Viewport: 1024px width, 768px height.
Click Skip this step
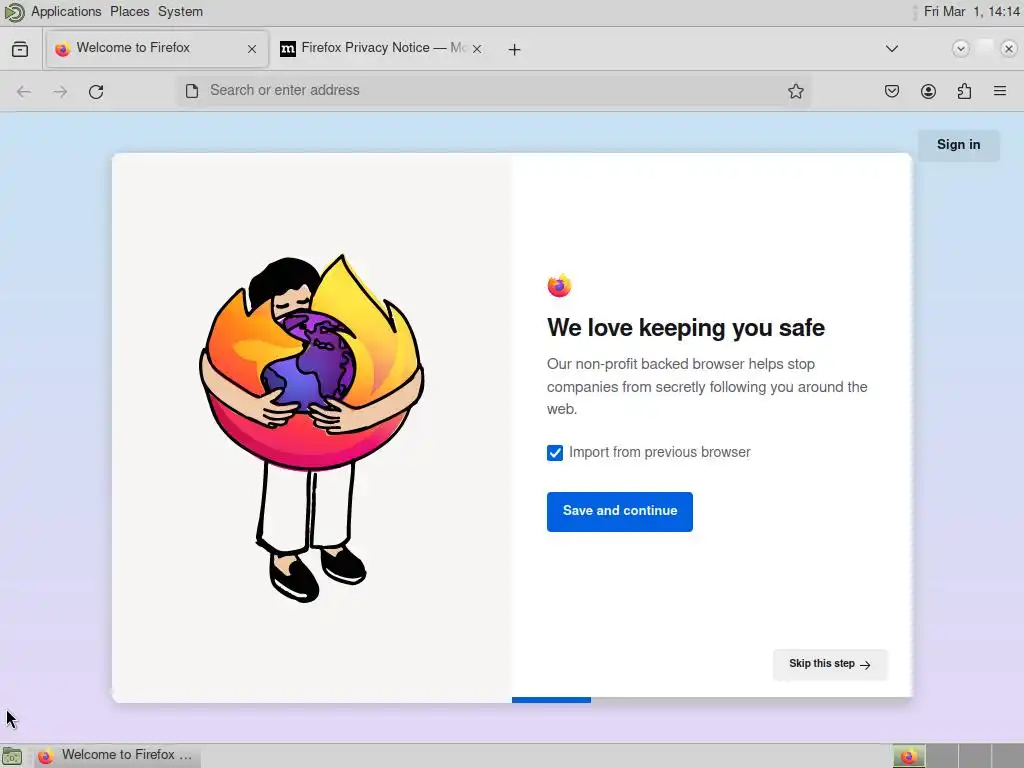point(830,664)
